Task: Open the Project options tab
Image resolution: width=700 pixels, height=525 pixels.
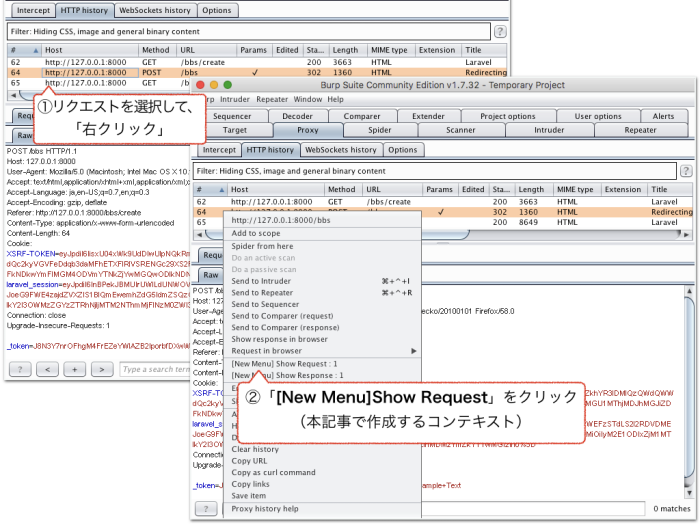Action: click(x=508, y=116)
